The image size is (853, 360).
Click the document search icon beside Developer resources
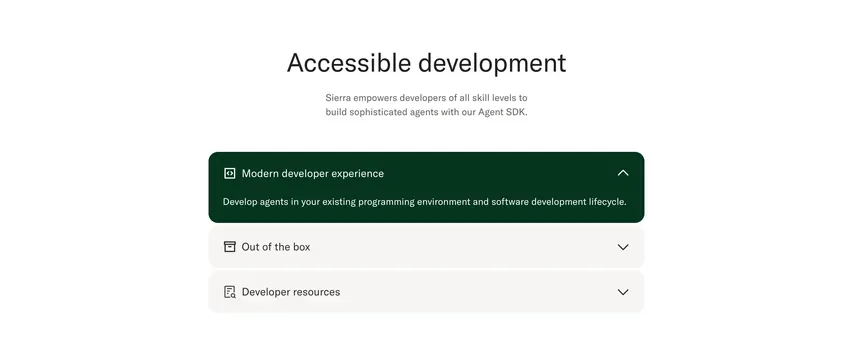pos(230,292)
